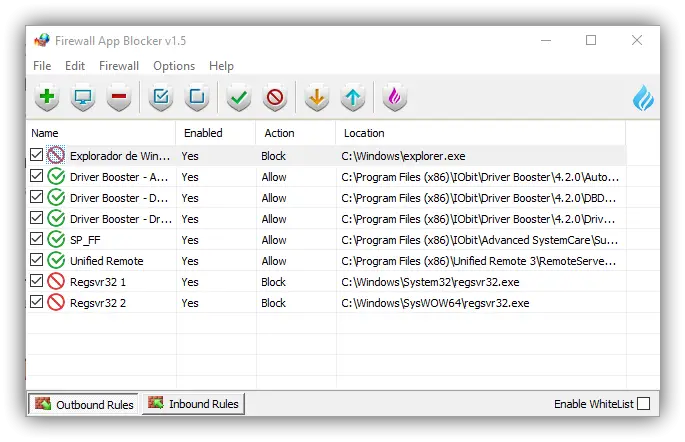This screenshot has width=685, height=442.
Task: Click the C:\Windows\explorer.exe location cell
Action: pos(403,156)
